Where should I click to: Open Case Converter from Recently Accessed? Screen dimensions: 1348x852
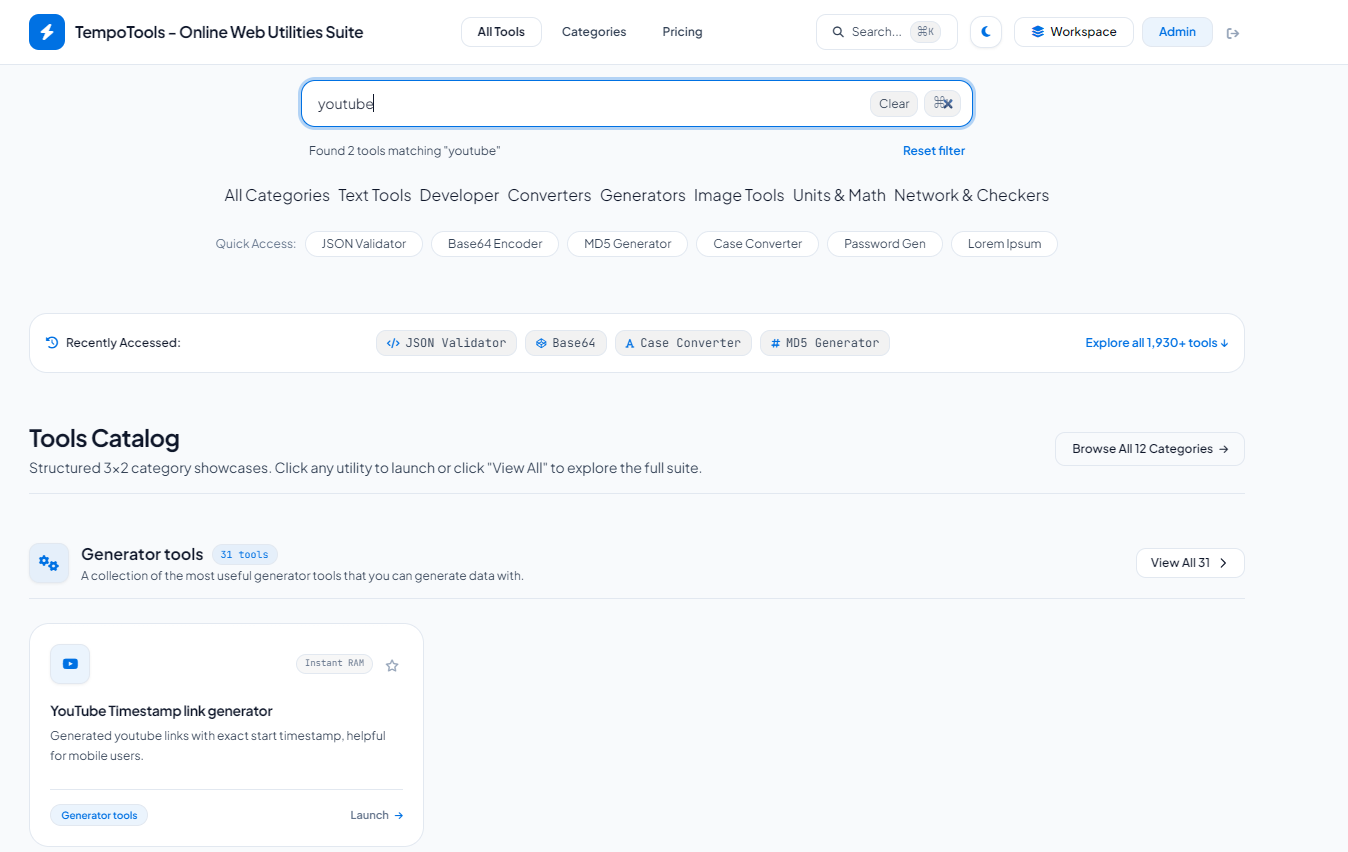(683, 343)
